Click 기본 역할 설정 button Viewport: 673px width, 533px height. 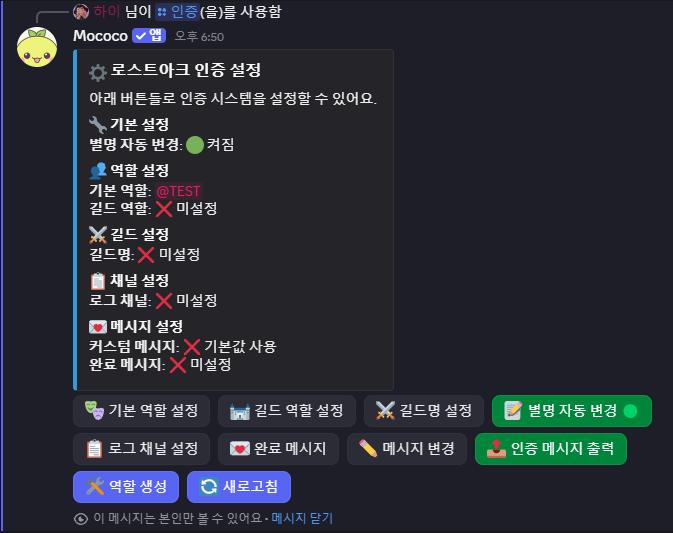[x=141, y=411]
